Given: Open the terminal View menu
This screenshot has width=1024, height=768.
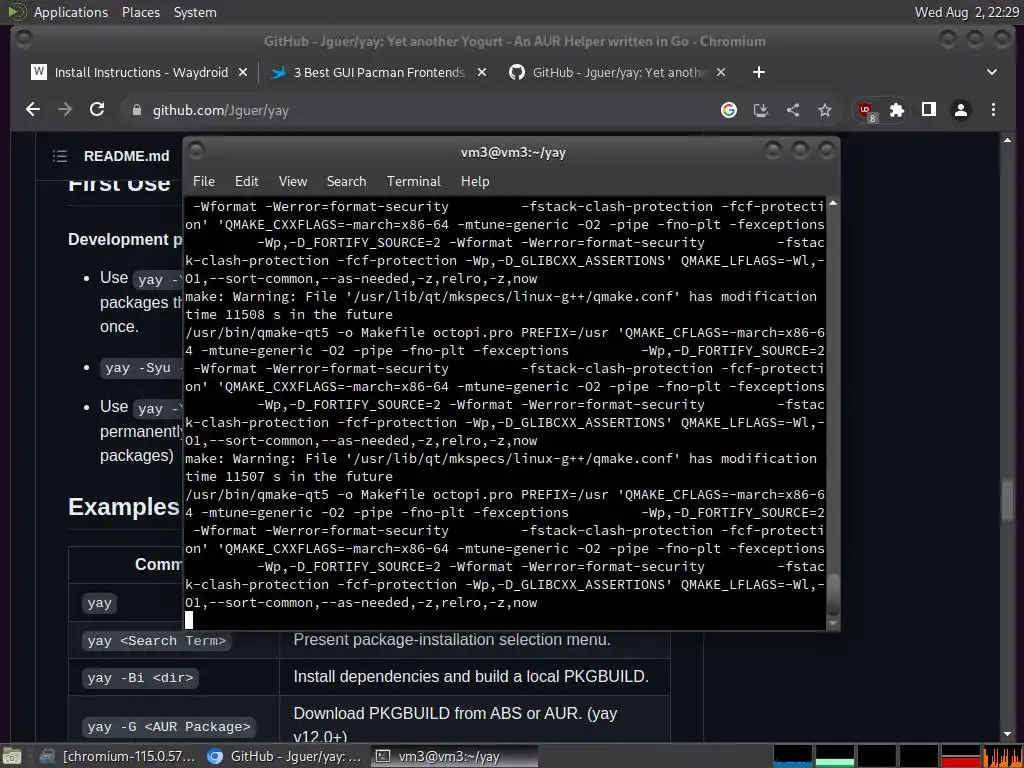Looking at the screenshot, I should click(293, 181).
